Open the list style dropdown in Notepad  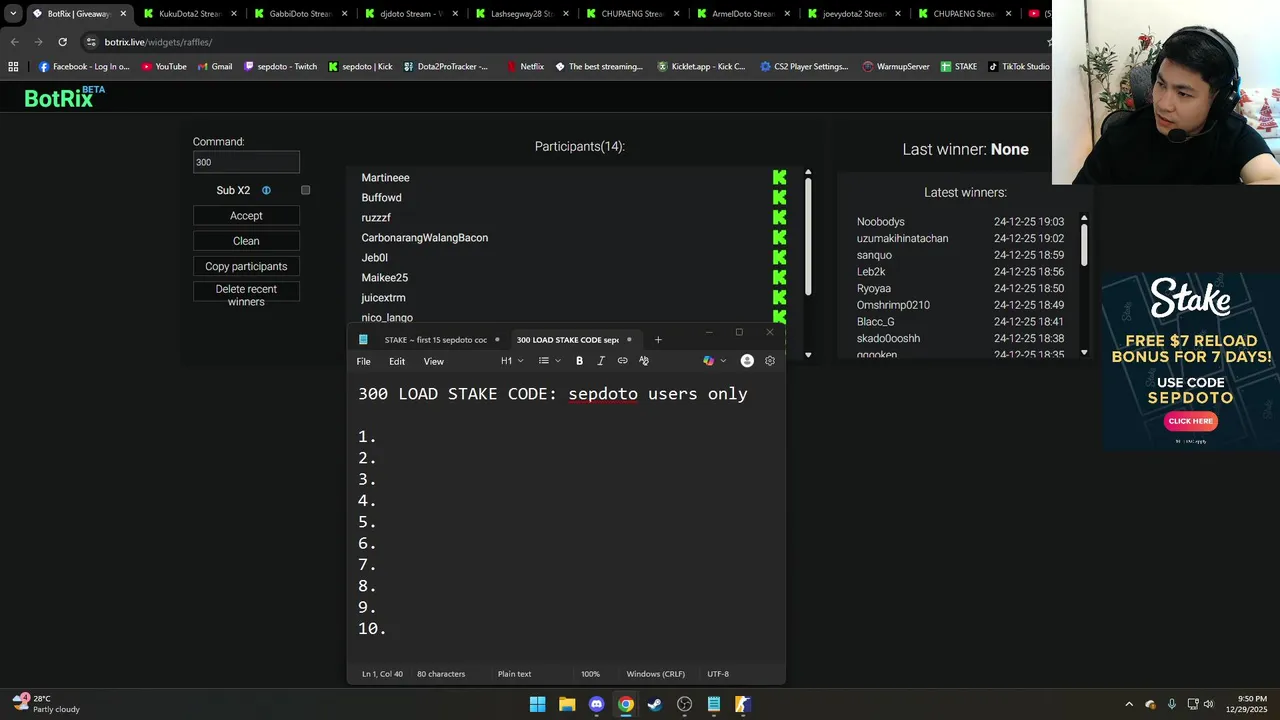[549, 361]
